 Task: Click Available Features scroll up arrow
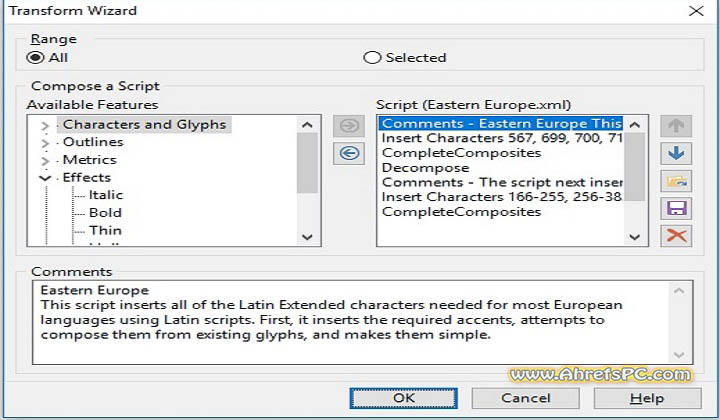click(x=307, y=125)
